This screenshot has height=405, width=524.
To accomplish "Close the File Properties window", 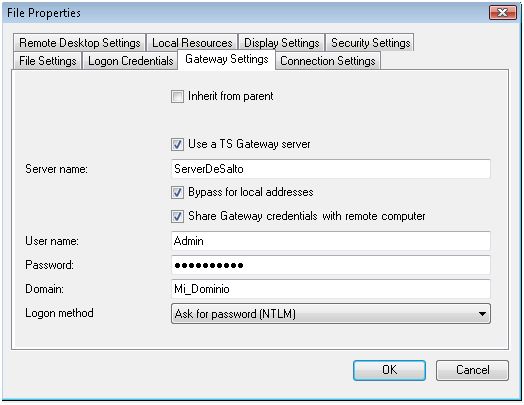I will point(503,13).
